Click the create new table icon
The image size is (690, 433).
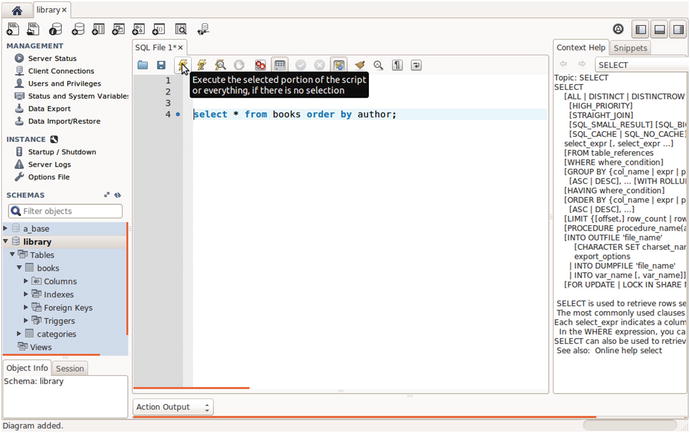[98, 29]
